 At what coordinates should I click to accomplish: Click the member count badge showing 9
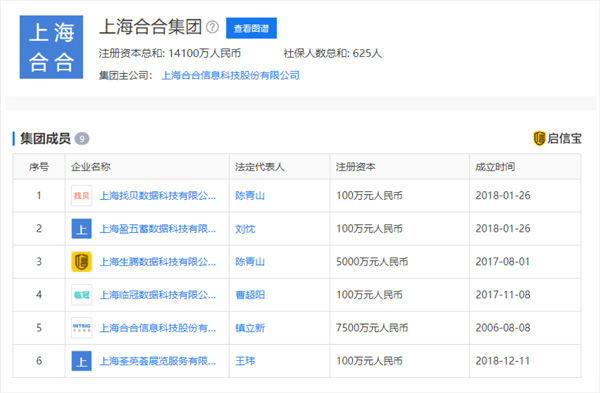82,139
